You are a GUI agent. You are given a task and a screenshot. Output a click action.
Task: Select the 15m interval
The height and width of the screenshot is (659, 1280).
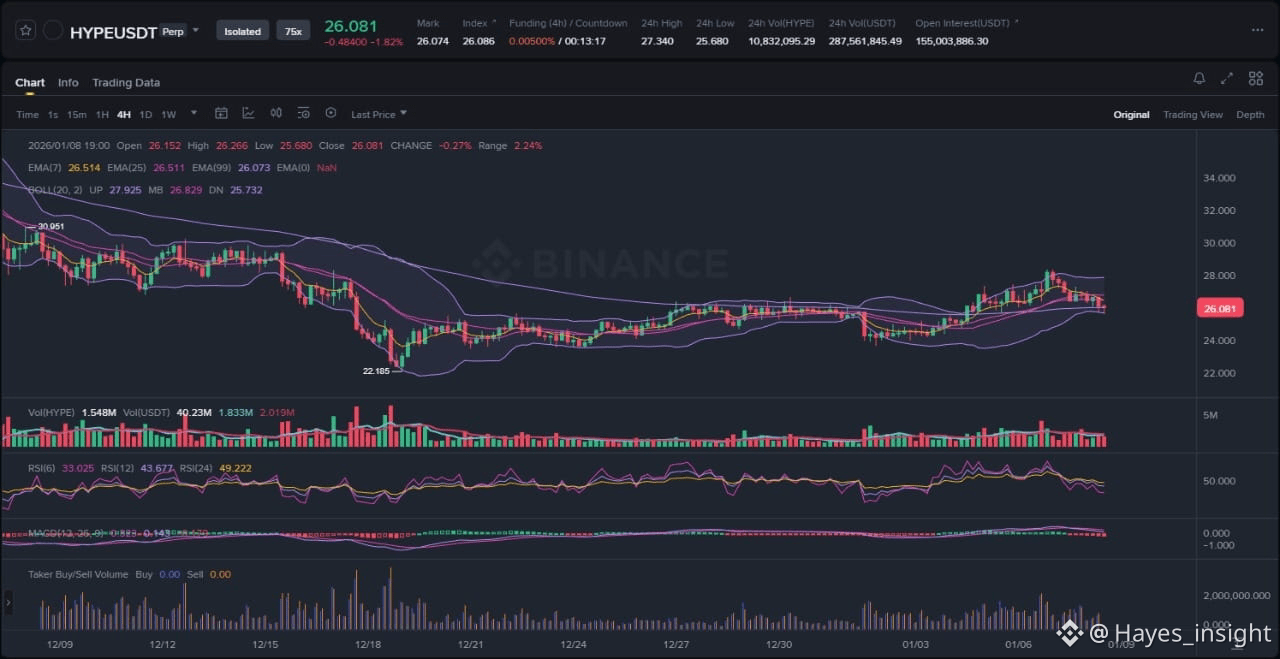click(x=77, y=114)
